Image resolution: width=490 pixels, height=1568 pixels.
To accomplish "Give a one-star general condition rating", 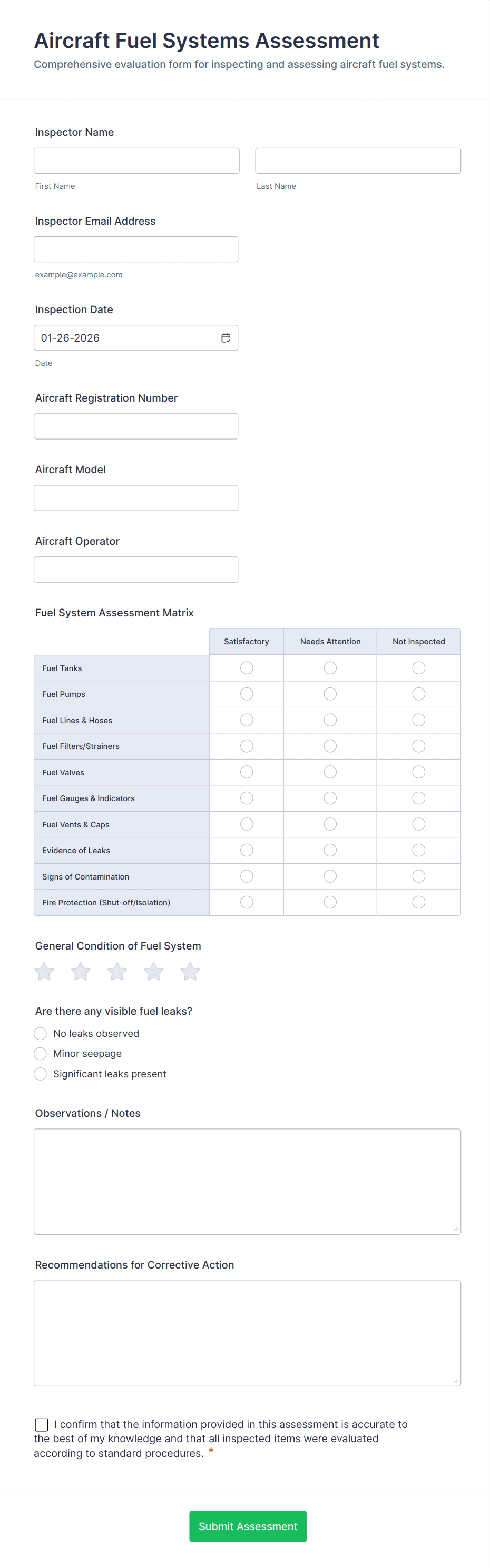I will (x=43, y=972).
